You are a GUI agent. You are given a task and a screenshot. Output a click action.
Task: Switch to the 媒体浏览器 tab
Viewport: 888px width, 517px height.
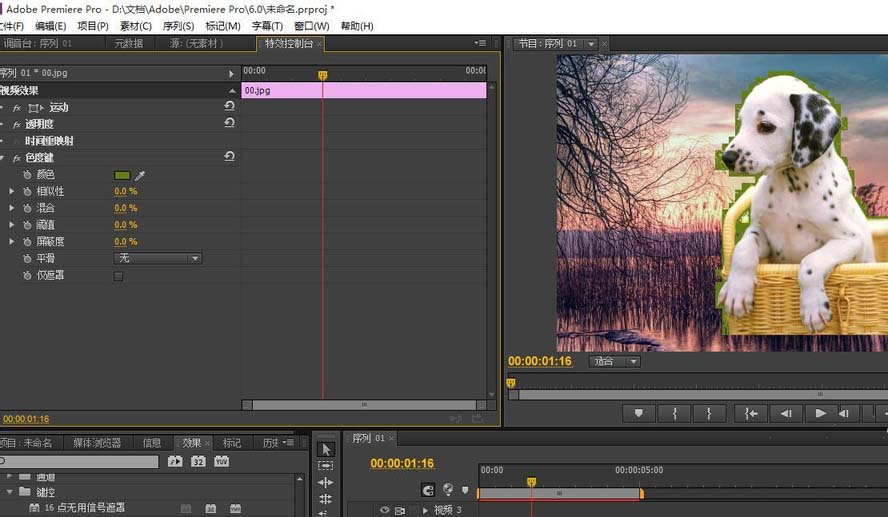tap(97, 443)
